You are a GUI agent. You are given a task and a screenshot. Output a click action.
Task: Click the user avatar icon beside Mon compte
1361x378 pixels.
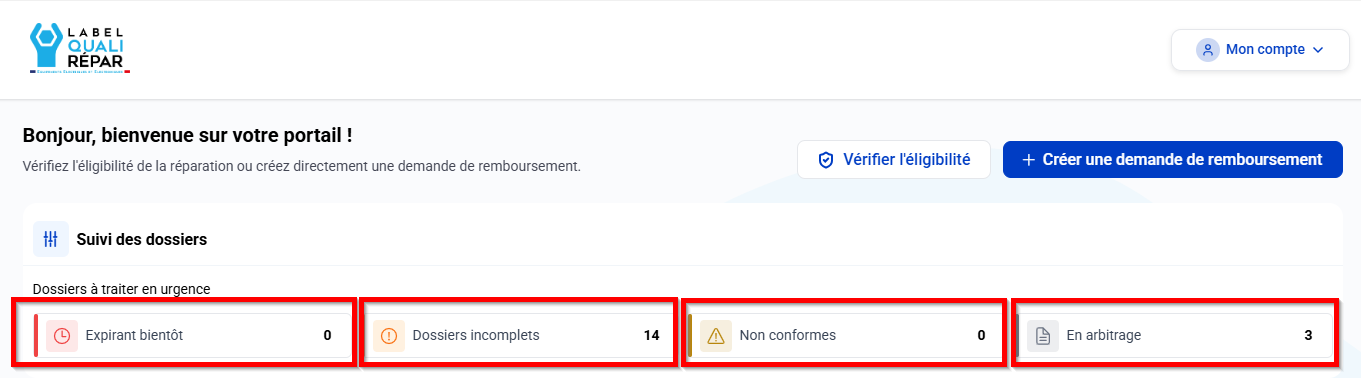(x=1208, y=49)
